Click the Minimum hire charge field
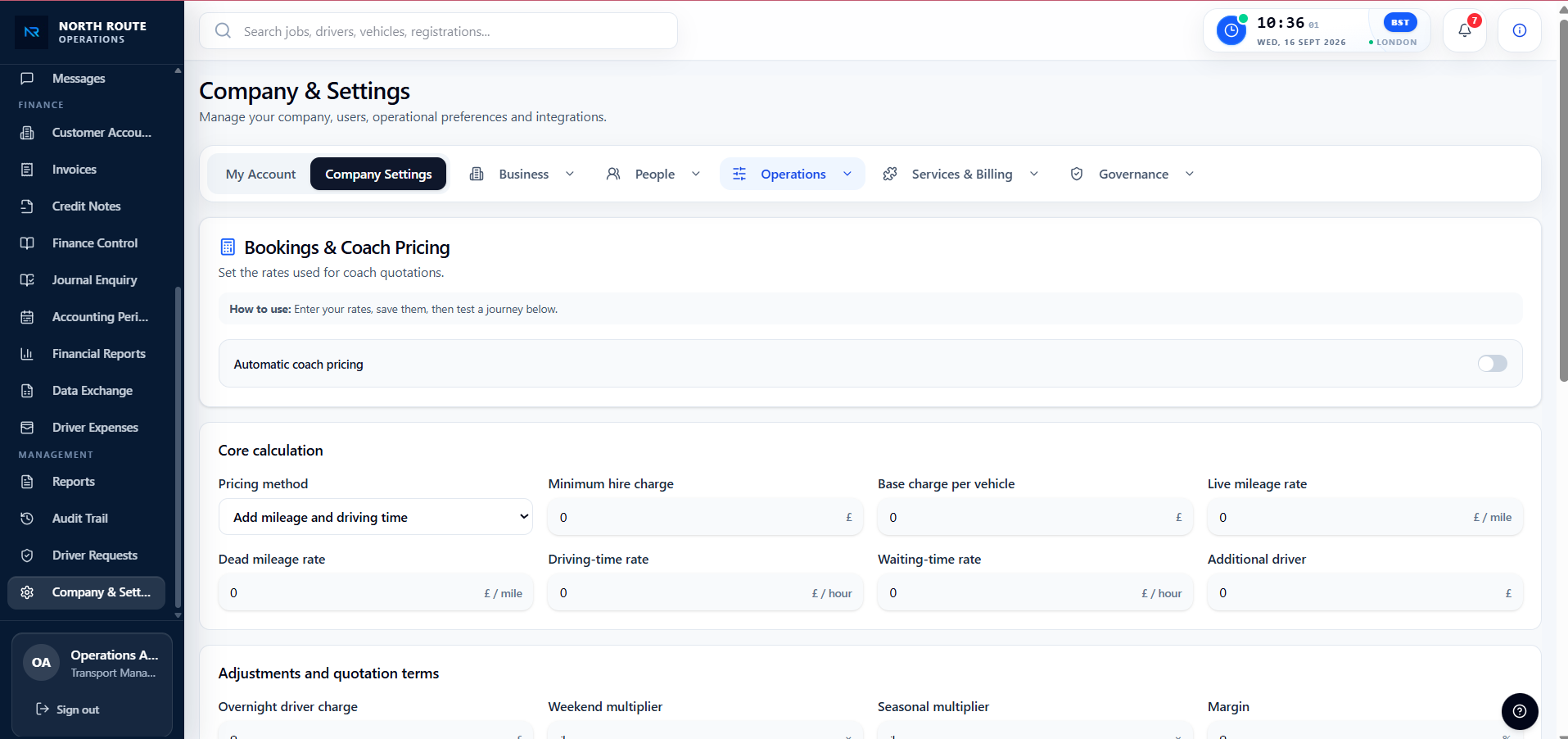Image resolution: width=1568 pixels, height=739 pixels. (705, 517)
